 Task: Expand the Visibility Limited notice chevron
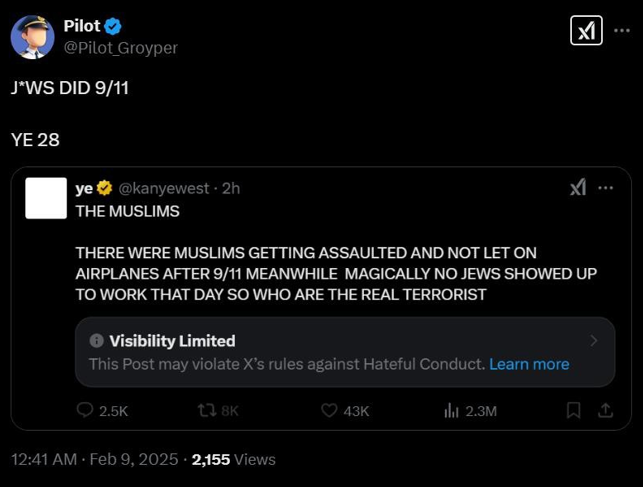593,341
